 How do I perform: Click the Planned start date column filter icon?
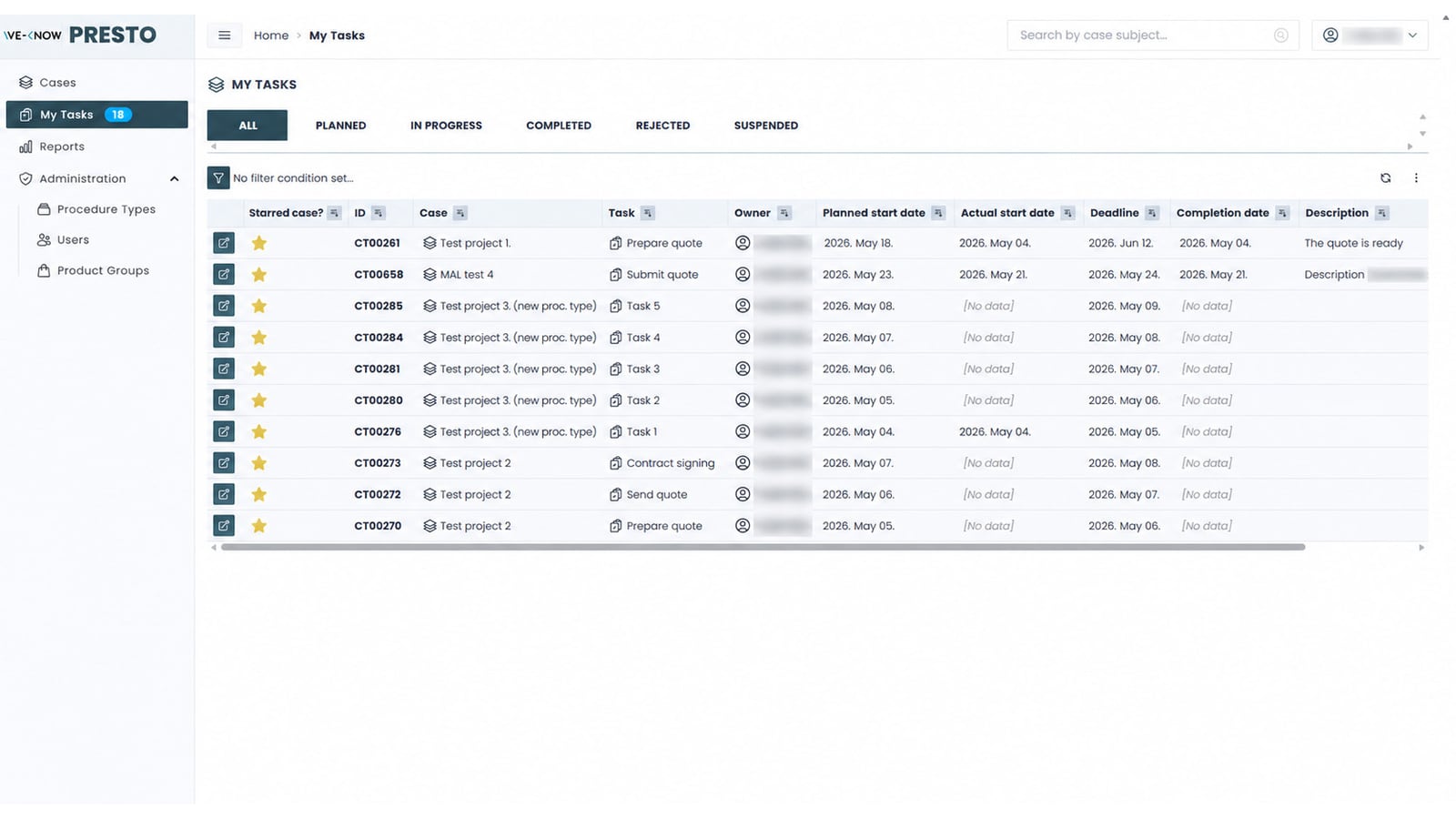pos(938,213)
